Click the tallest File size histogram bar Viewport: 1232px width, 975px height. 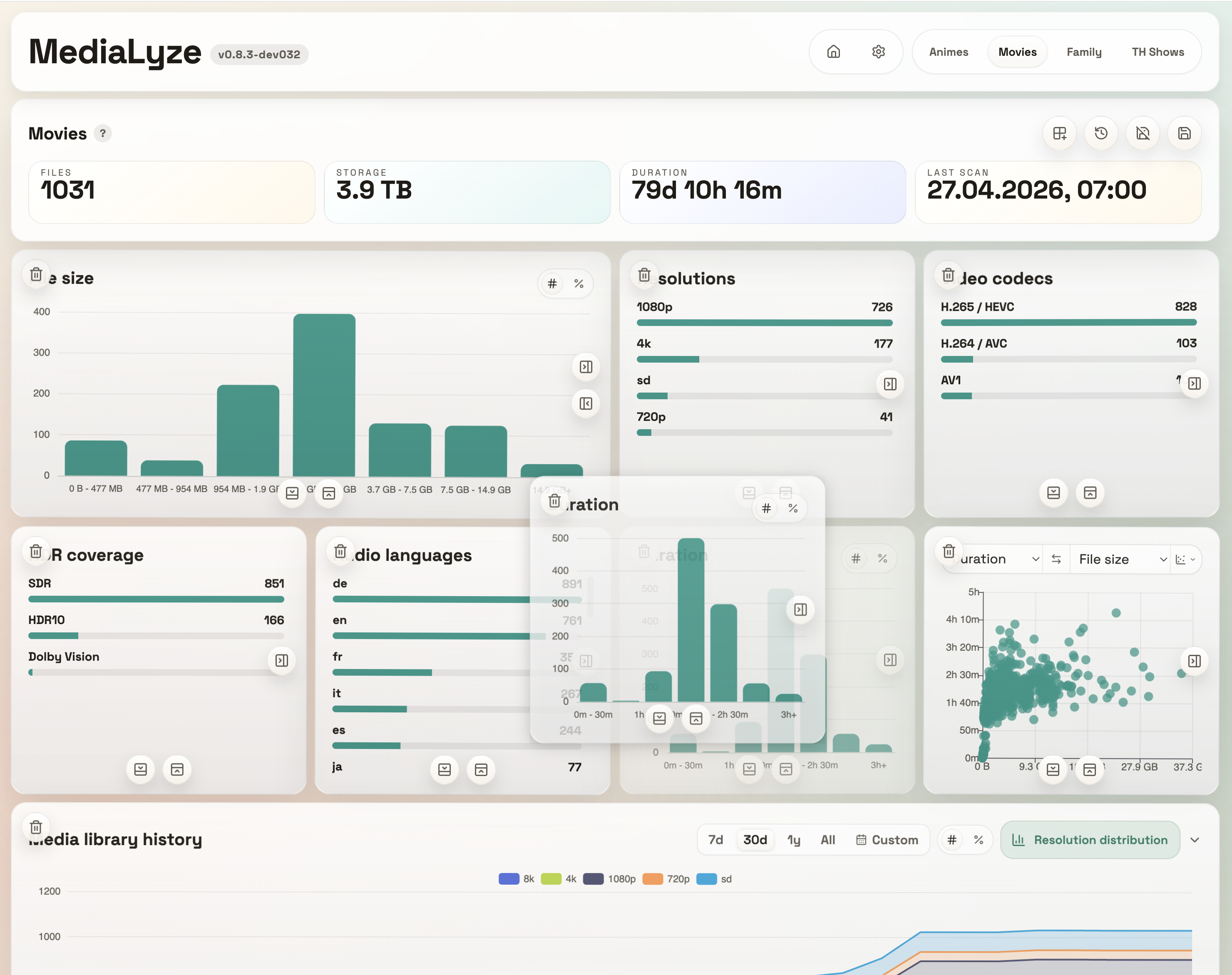click(324, 395)
